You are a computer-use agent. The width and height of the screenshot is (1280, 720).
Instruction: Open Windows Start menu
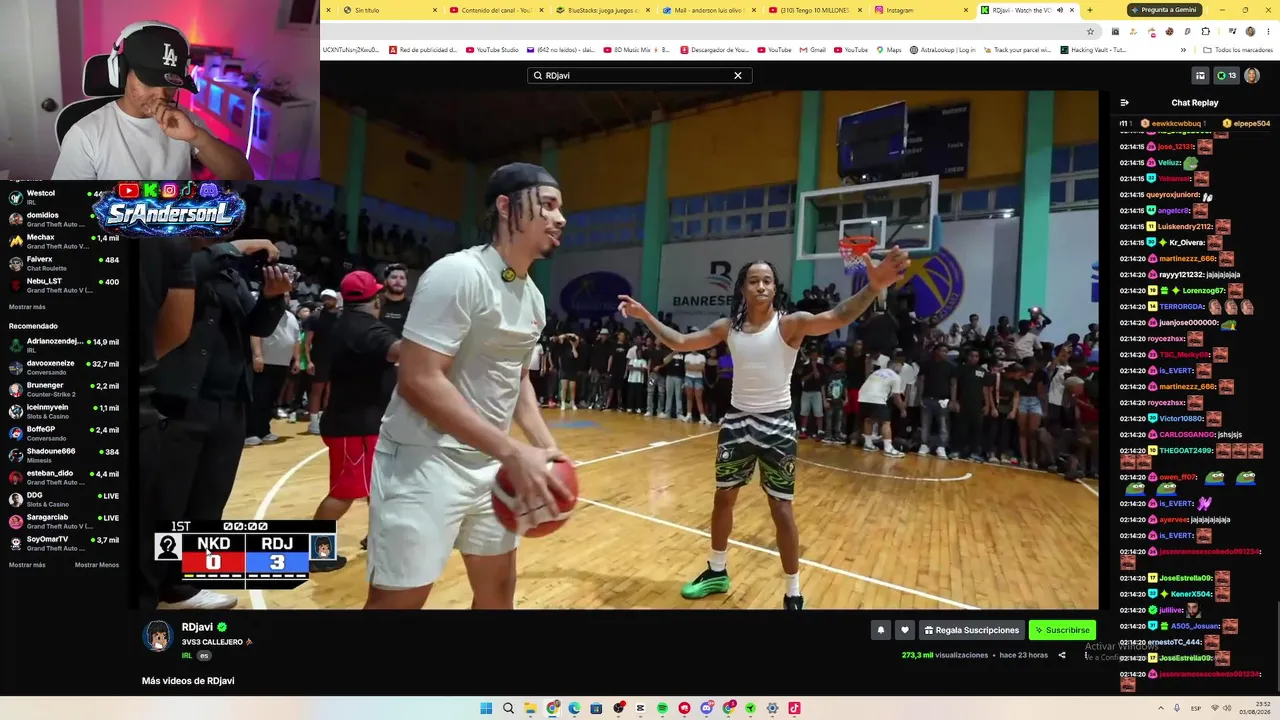[x=486, y=708]
